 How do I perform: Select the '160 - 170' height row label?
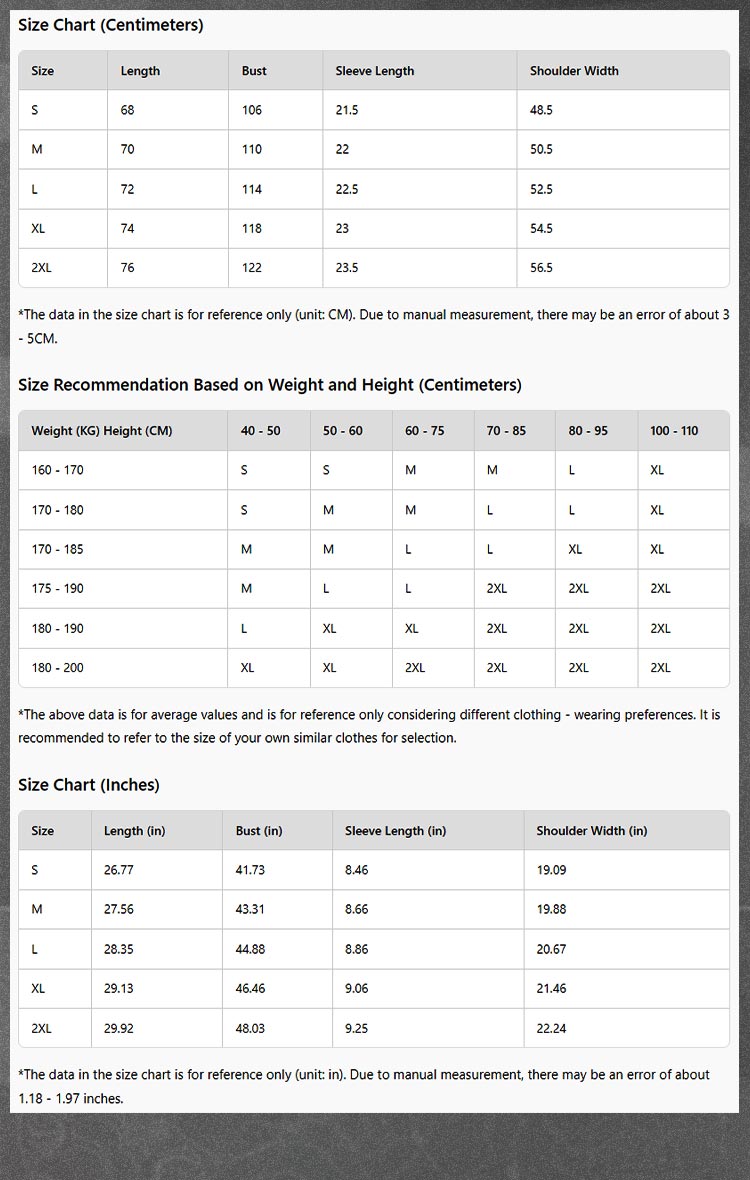click(x=58, y=470)
